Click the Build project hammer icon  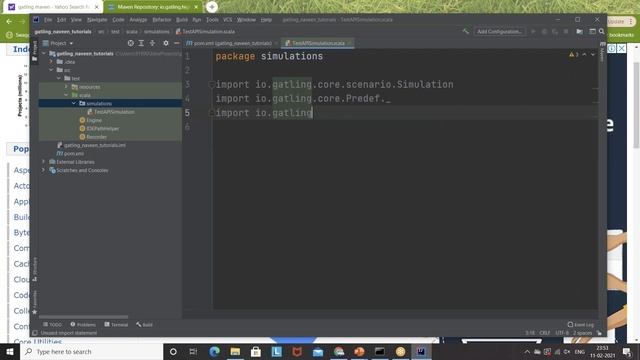click(x=465, y=31)
